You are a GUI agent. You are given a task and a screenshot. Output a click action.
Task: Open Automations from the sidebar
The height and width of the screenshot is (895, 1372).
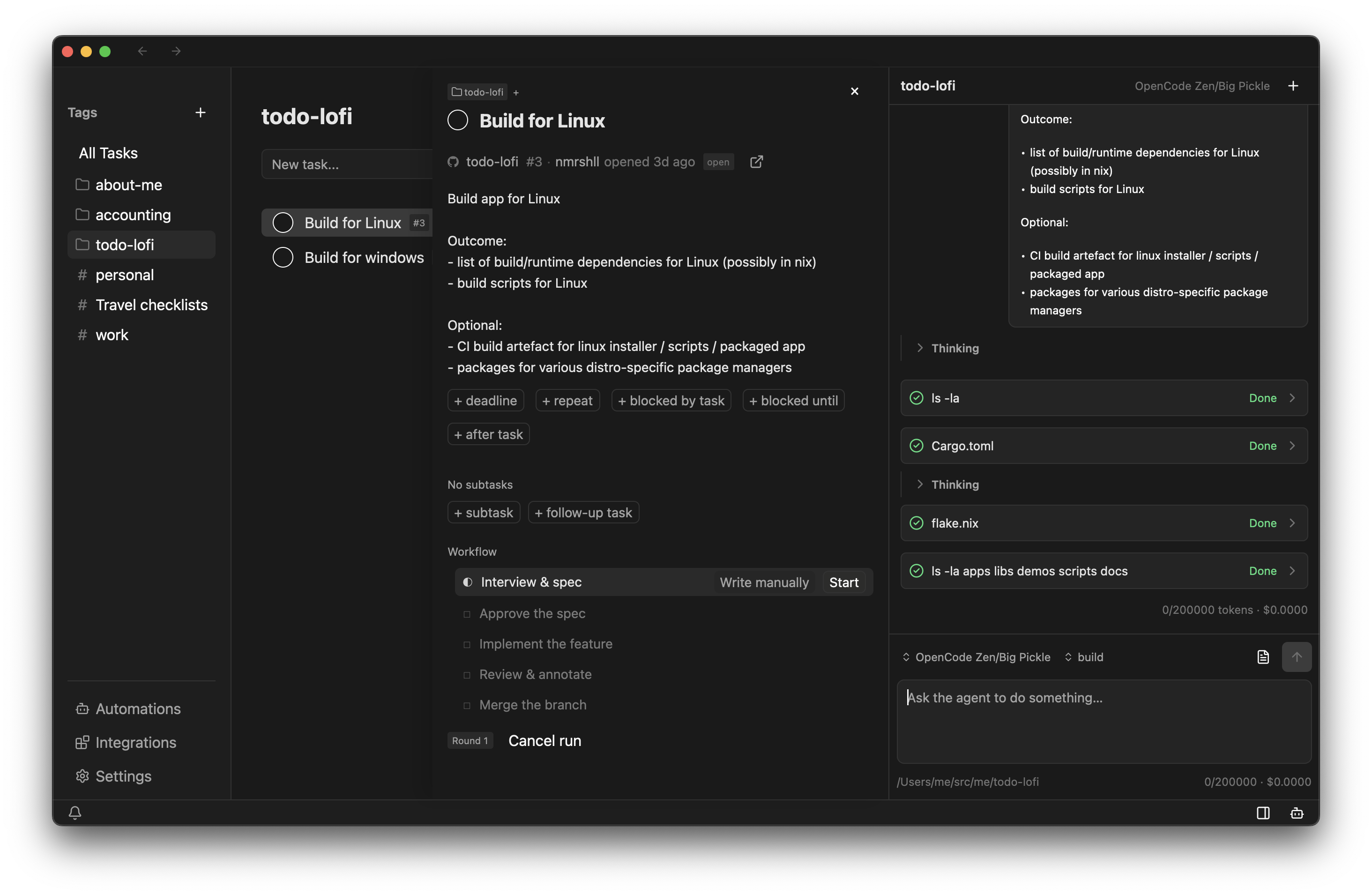coord(128,709)
